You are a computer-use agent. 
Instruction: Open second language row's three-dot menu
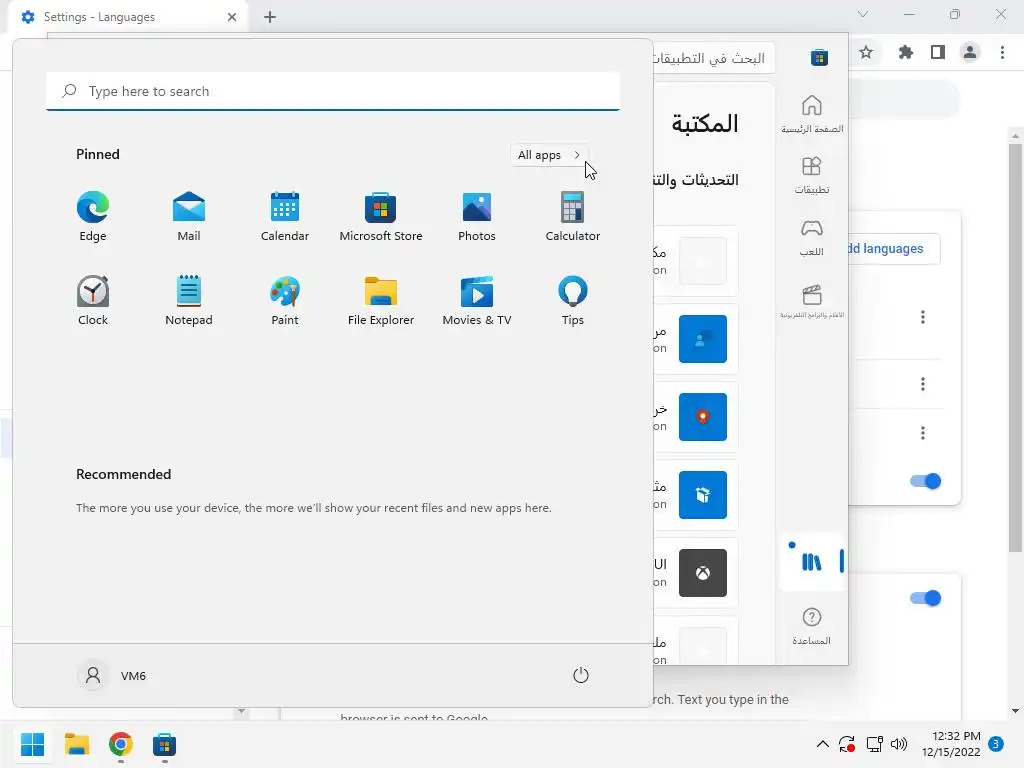coord(923,384)
